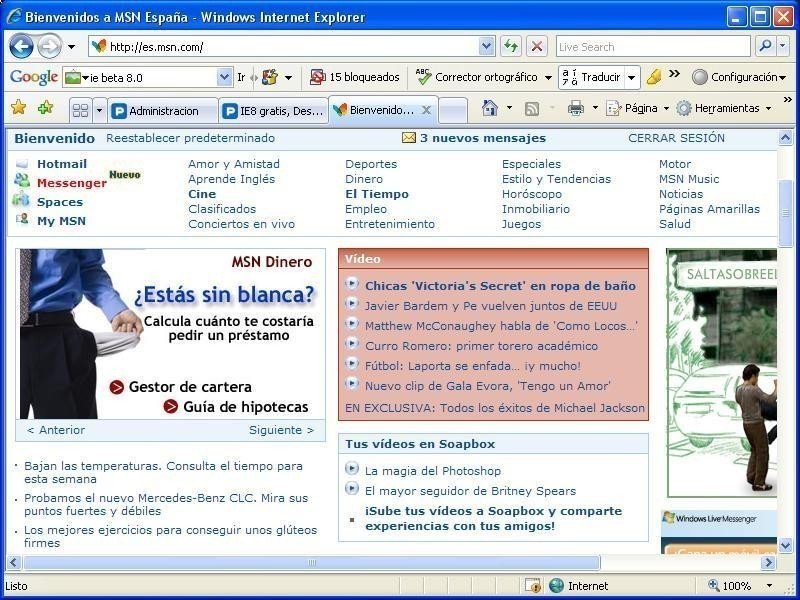Image resolution: width=800 pixels, height=600 pixels.
Task: Open the Messenger link
Action: tap(72, 183)
